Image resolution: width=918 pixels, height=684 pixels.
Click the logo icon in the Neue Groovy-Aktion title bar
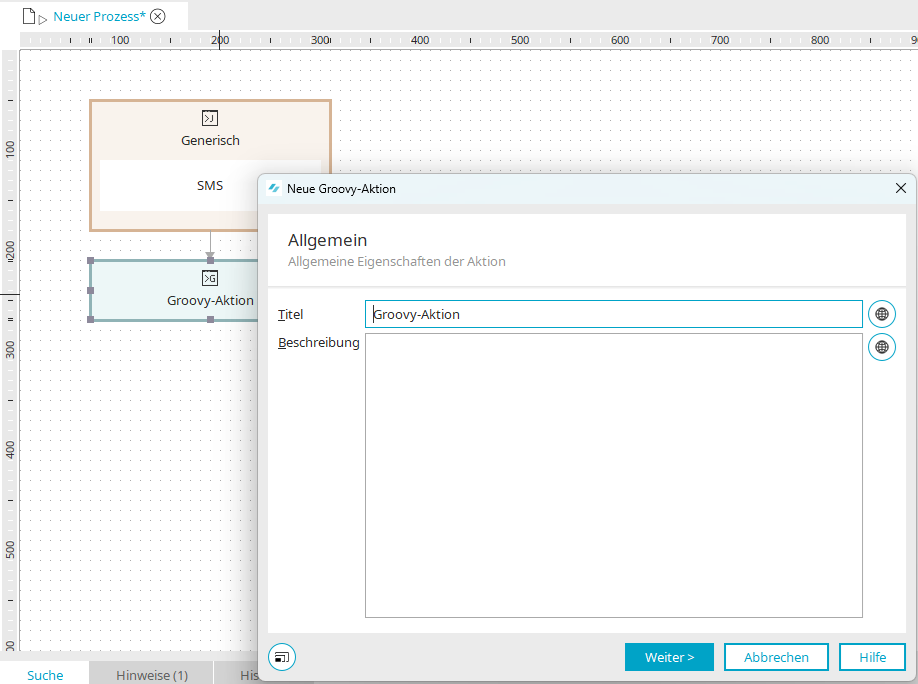tap(274, 188)
